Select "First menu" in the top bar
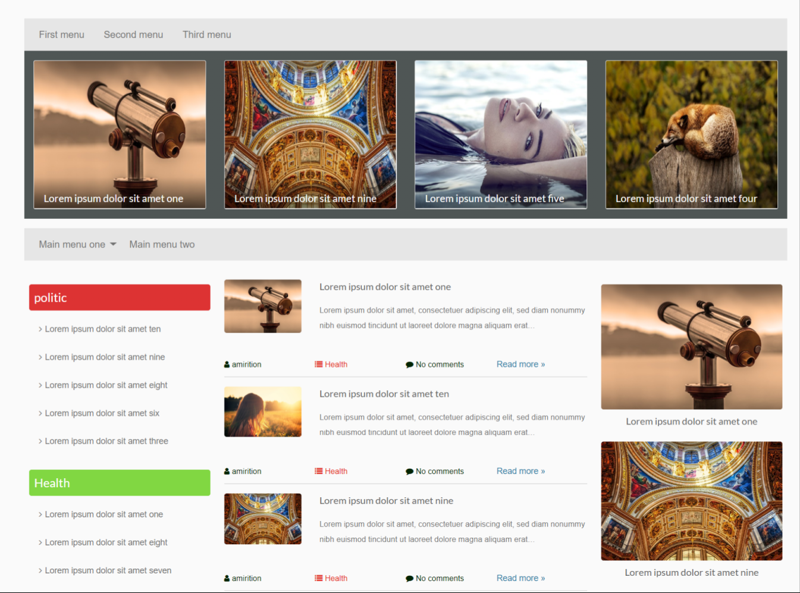This screenshot has height=593, width=800. (x=61, y=34)
